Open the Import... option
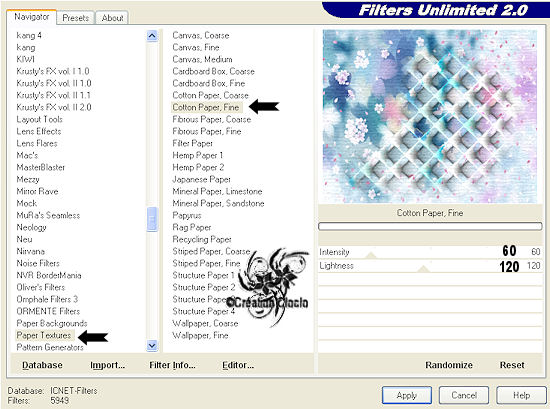 (108, 365)
